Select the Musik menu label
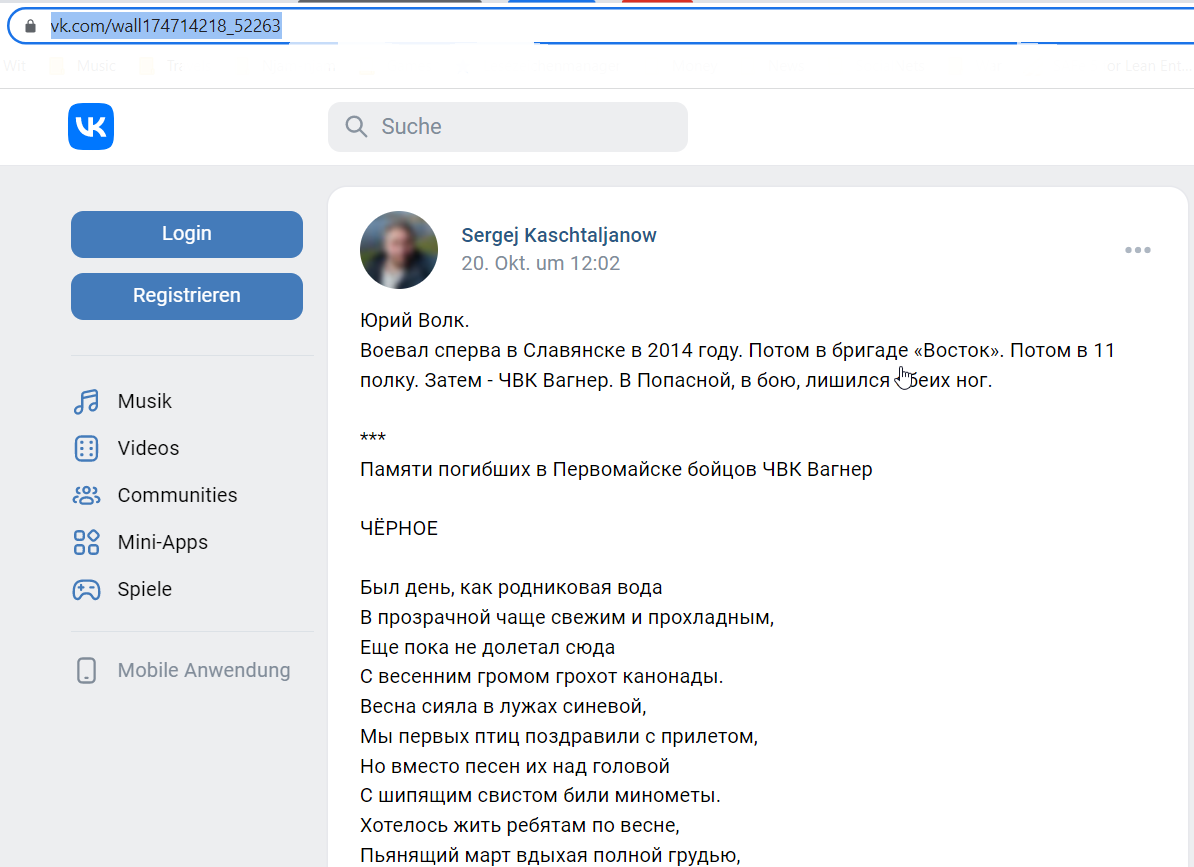1194x867 pixels. 145,401
